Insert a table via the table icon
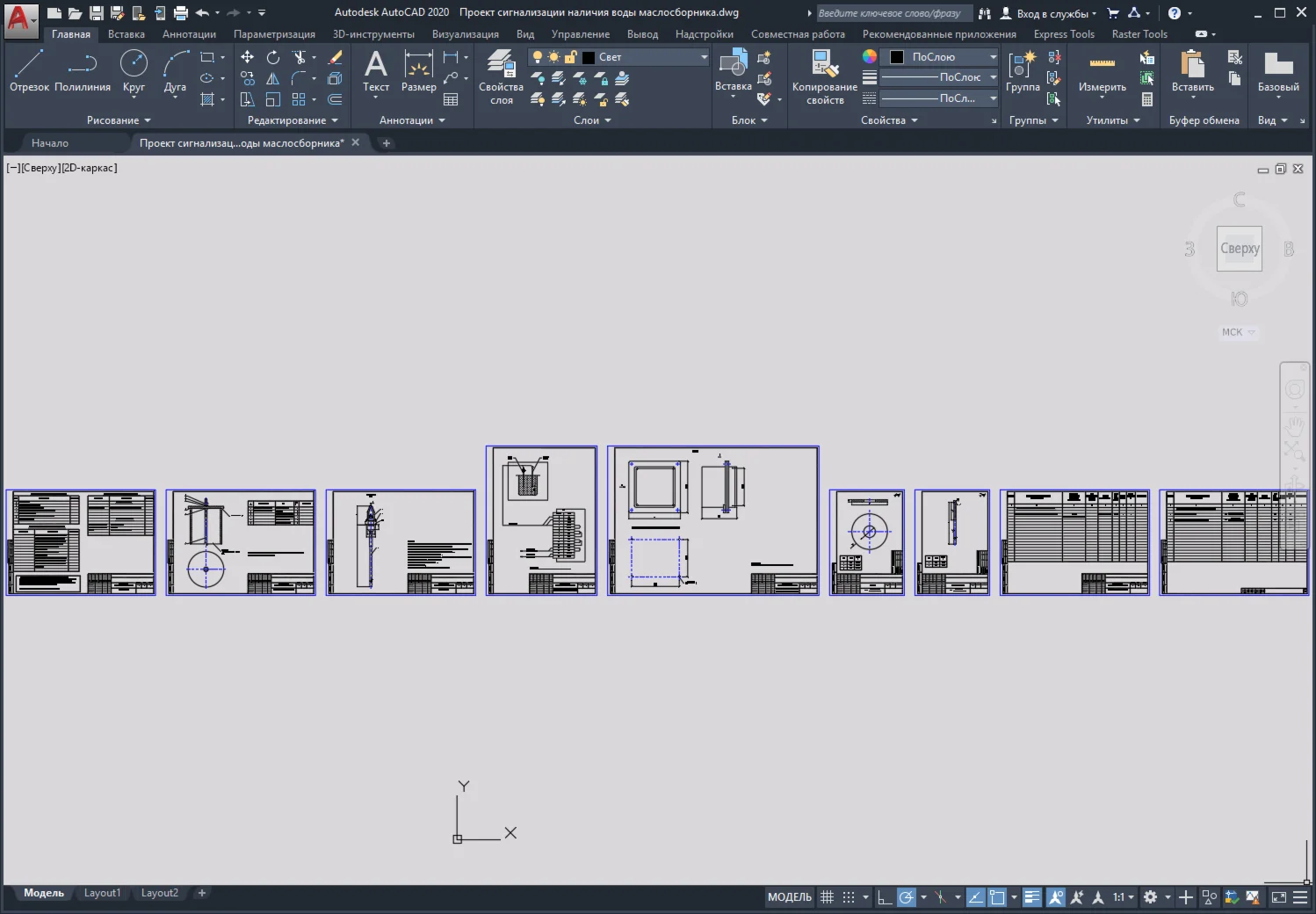1316x914 pixels. (451, 99)
